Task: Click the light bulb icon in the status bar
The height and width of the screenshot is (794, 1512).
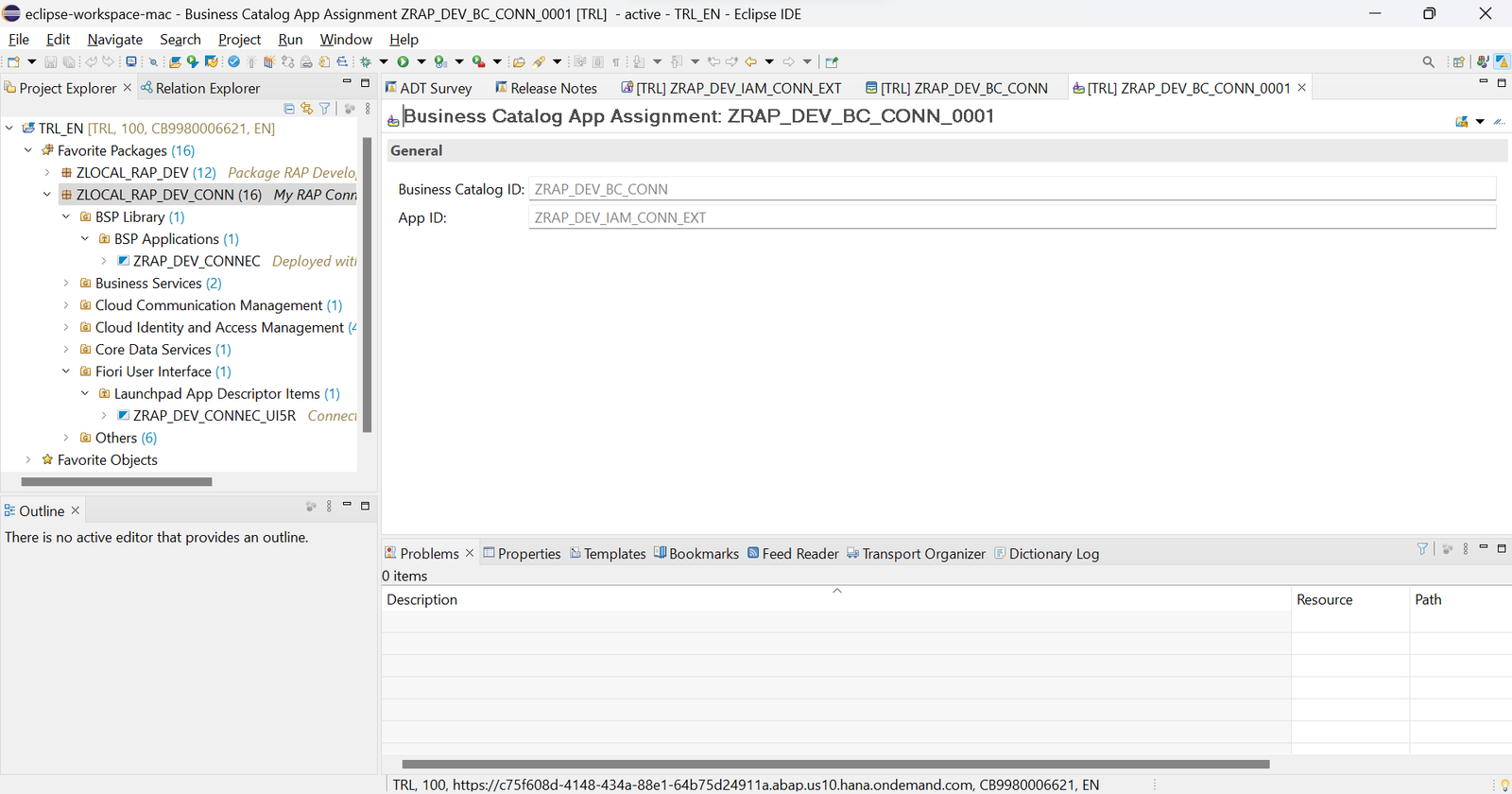Action: coord(1504,785)
